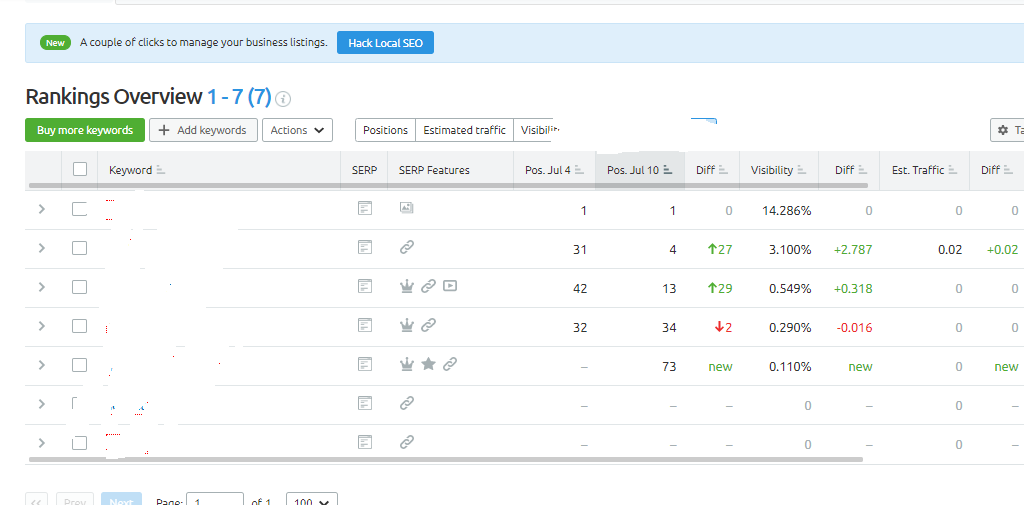
Task: Expand the row with 3.100% visibility
Action: pos(42,248)
